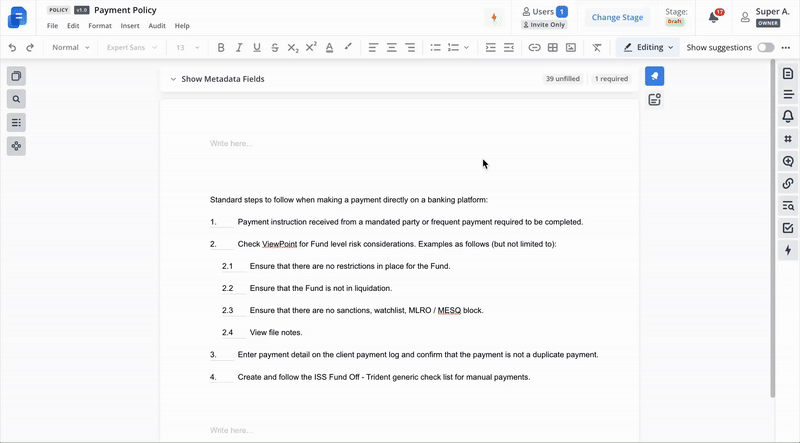Open the Normal paragraph style dropdown
Viewport: 800px width, 443px height.
[70, 47]
